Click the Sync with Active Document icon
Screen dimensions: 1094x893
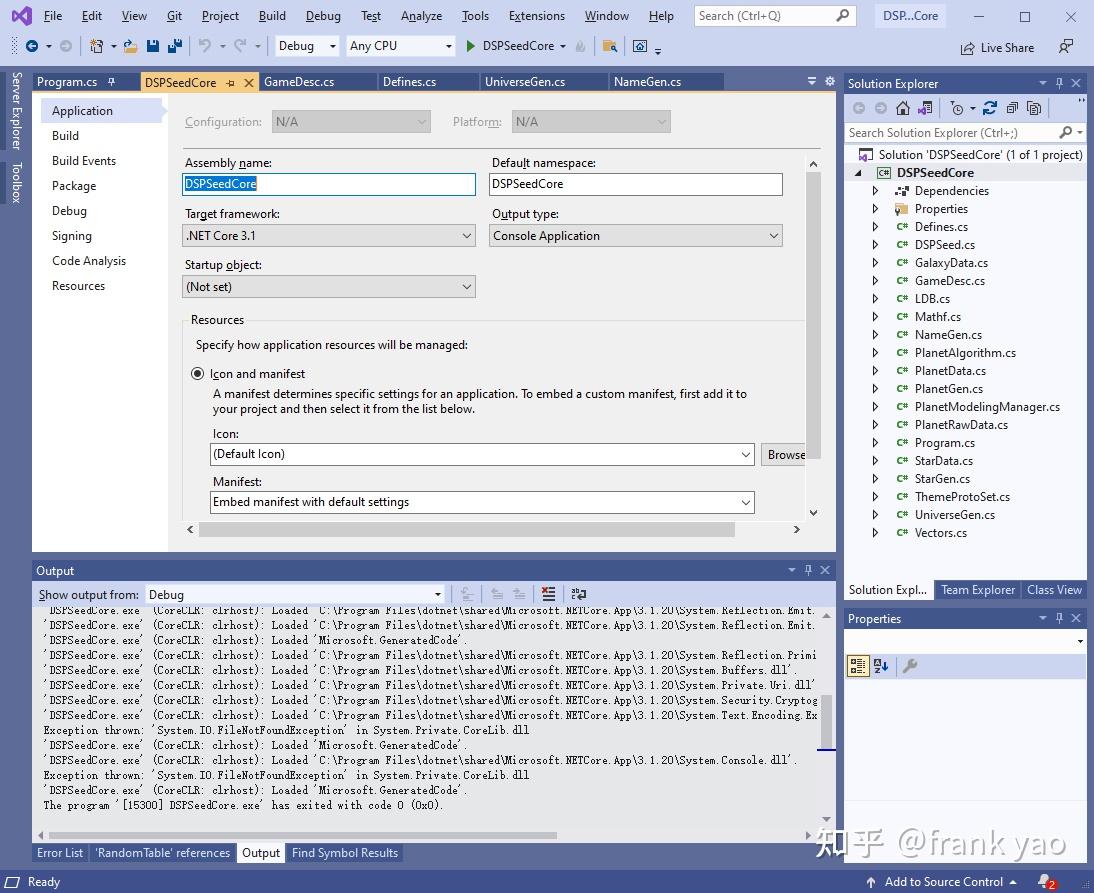990,108
